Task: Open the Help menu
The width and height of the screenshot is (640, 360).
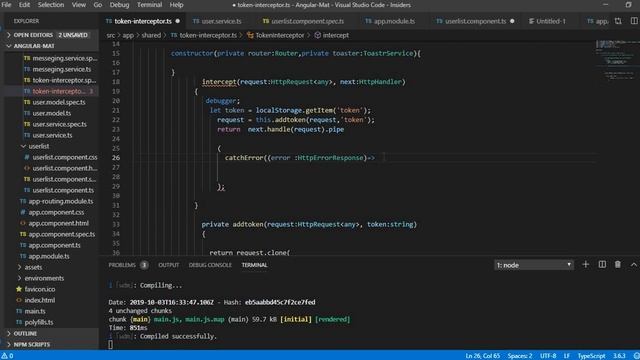Action: (176, 5)
